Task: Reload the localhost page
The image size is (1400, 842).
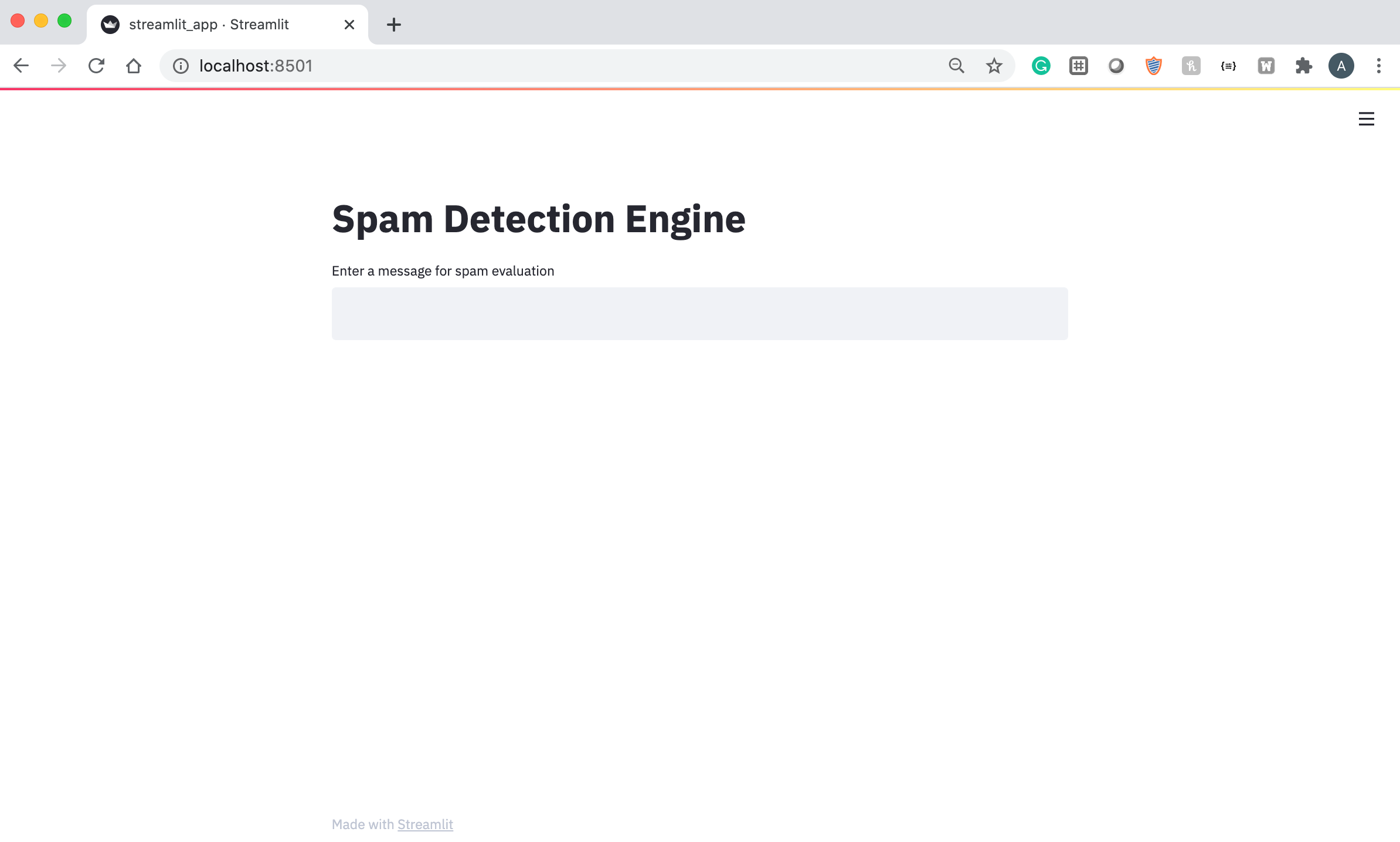Action: tap(96, 66)
